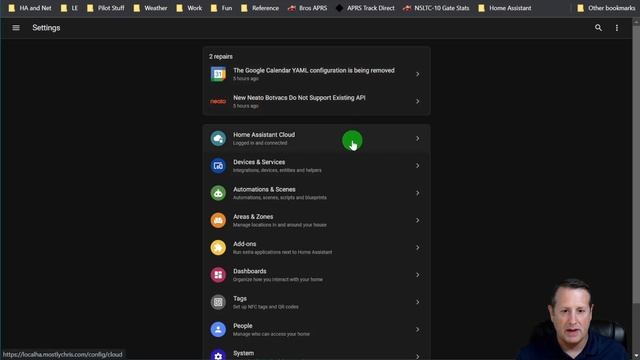The width and height of the screenshot is (640, 360).
Task: Click the chevron for Dashboards
Action: [x=418, y=275]
